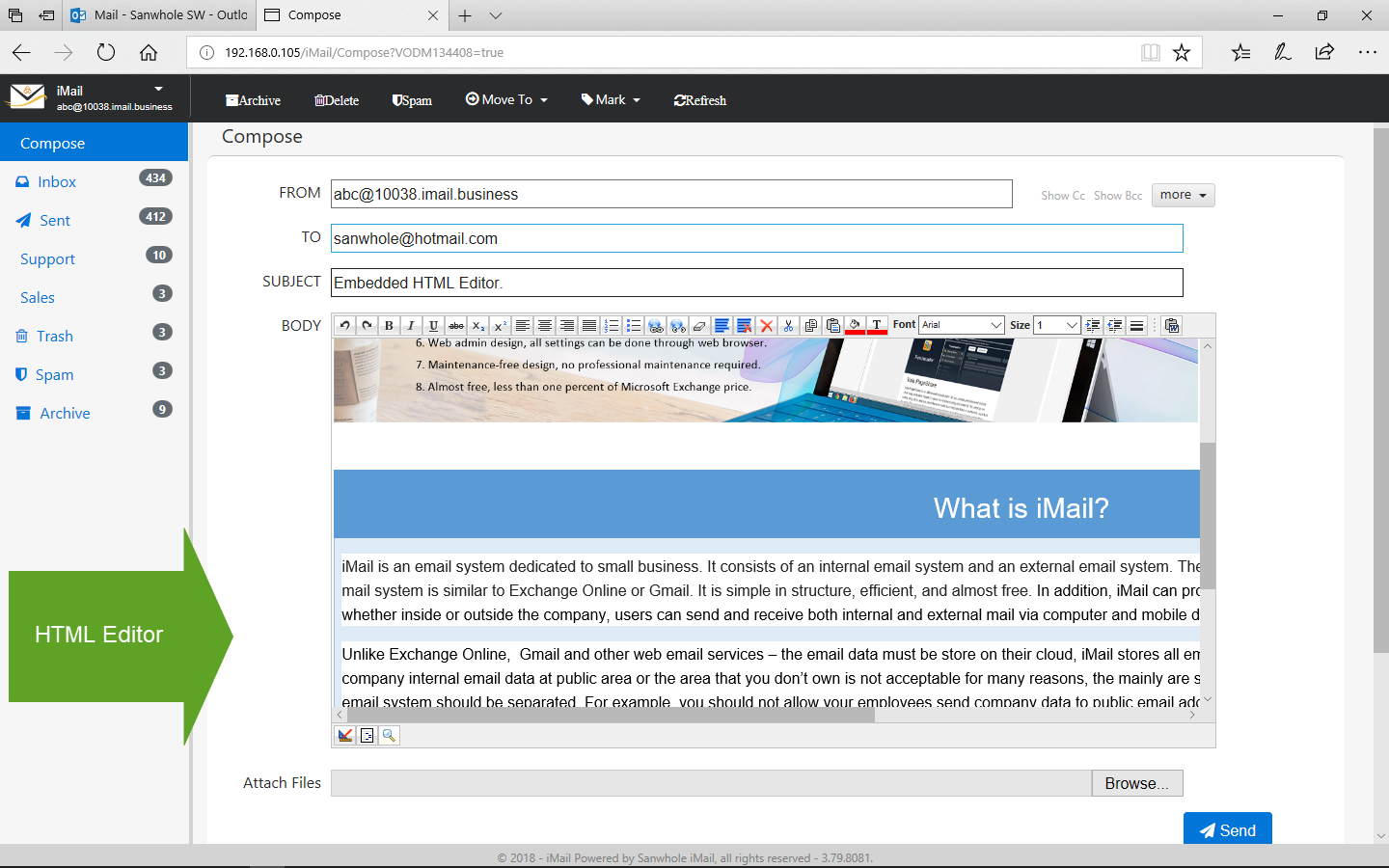Insert a horizontal rule line
Screen dimensions: 1389x868
(1137, 325)
